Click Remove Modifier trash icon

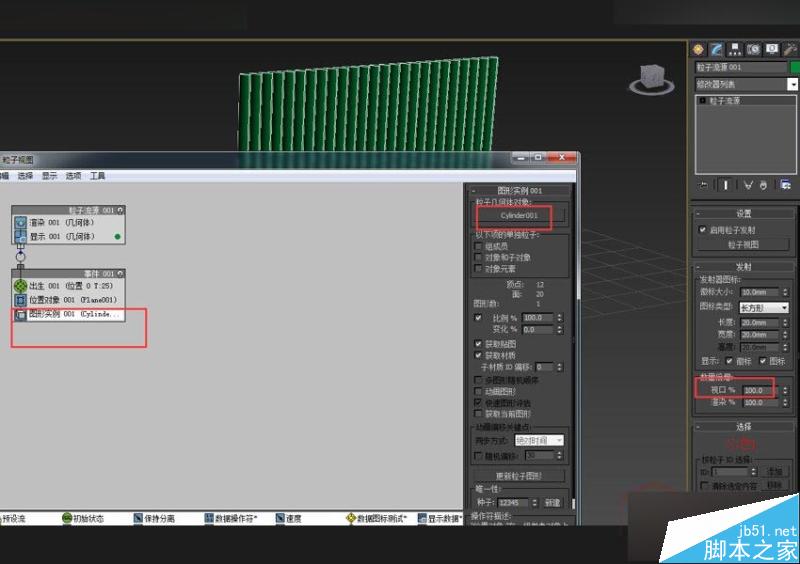[763, 185]
